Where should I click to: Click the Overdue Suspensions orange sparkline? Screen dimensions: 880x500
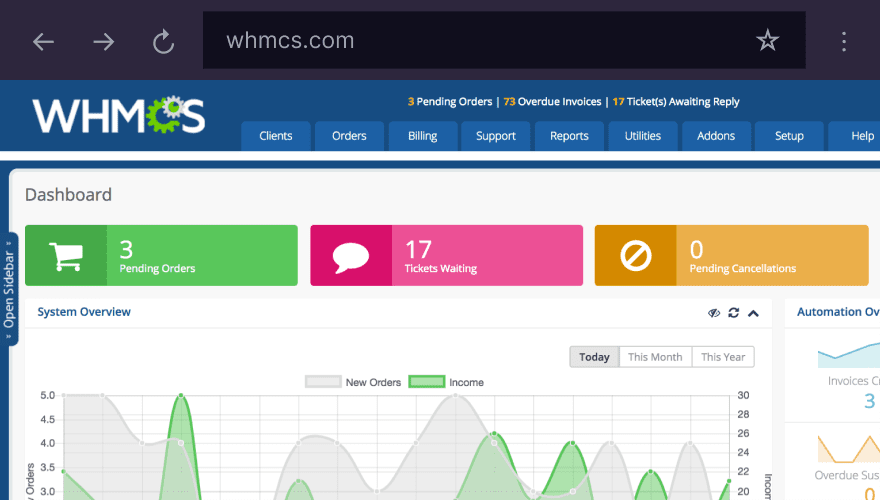tap(849, 448)
